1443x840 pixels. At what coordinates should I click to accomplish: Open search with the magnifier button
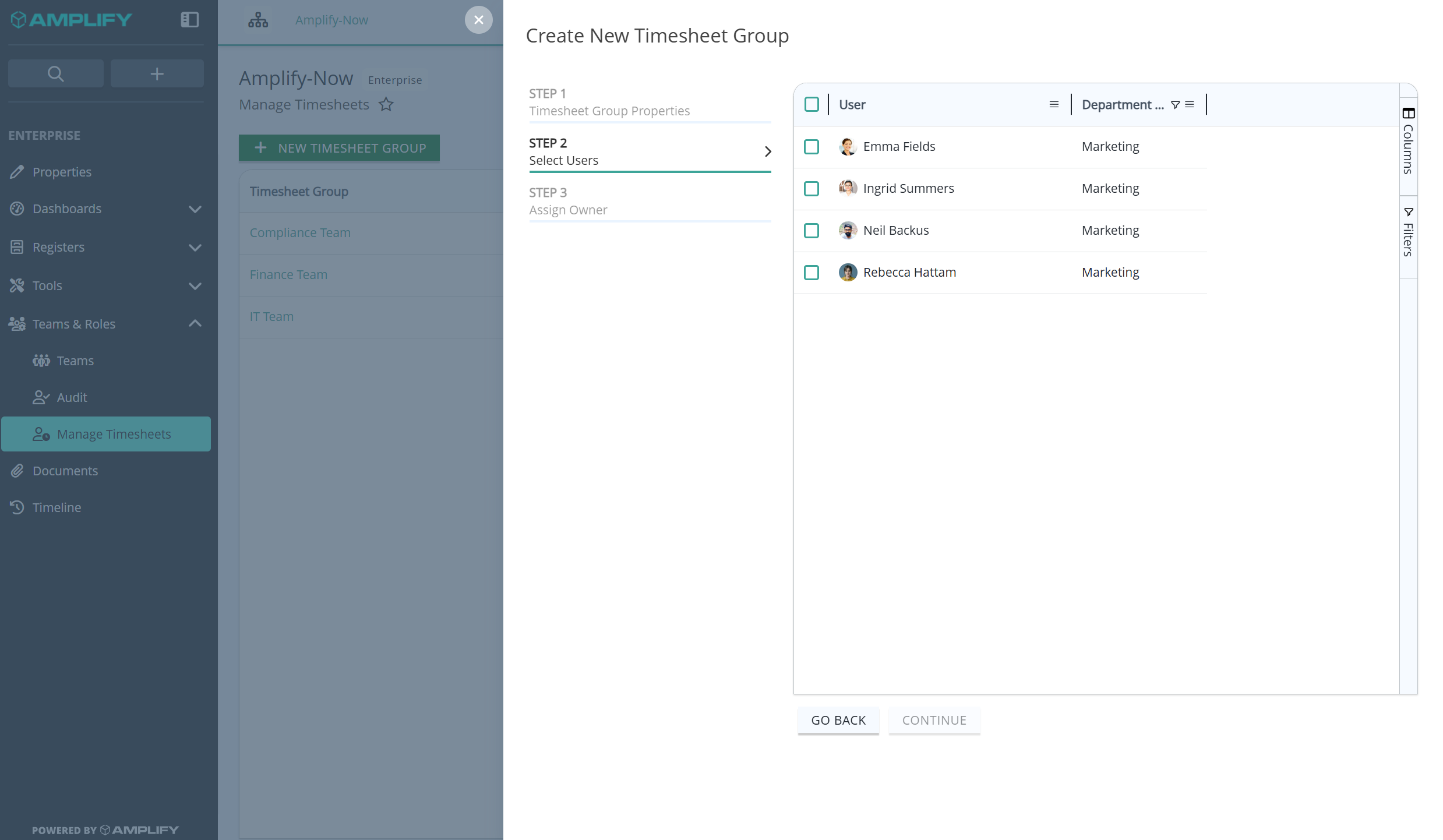click(56, 73)
